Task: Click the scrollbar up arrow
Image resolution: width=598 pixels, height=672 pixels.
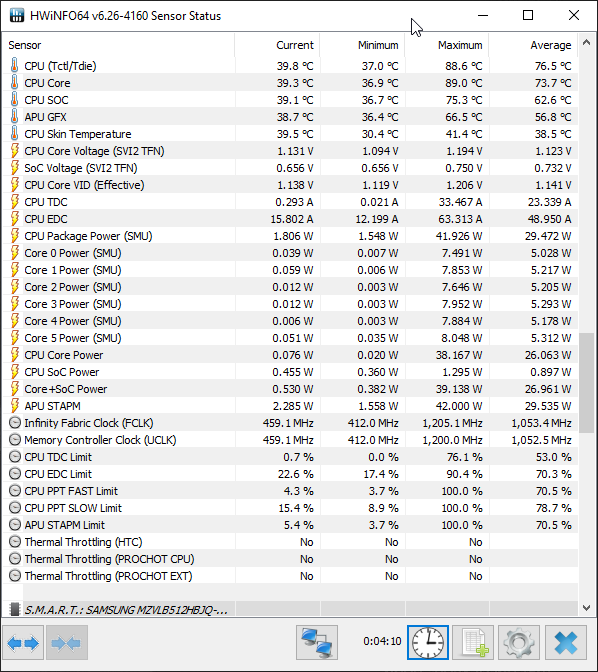Action: point(586,42)
